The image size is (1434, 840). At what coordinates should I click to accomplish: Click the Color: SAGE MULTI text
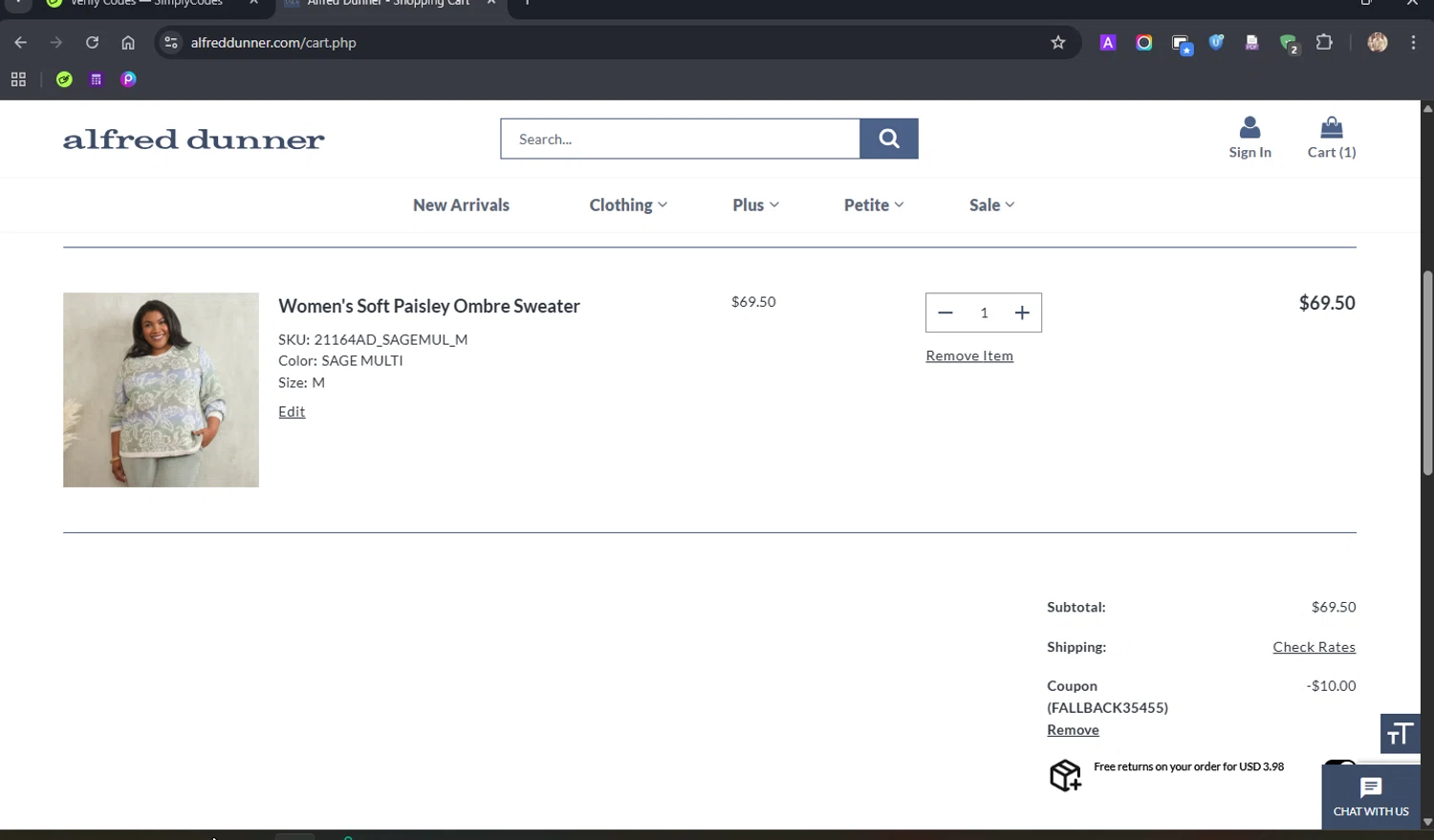pyautogui.click(x=340, y=360)
